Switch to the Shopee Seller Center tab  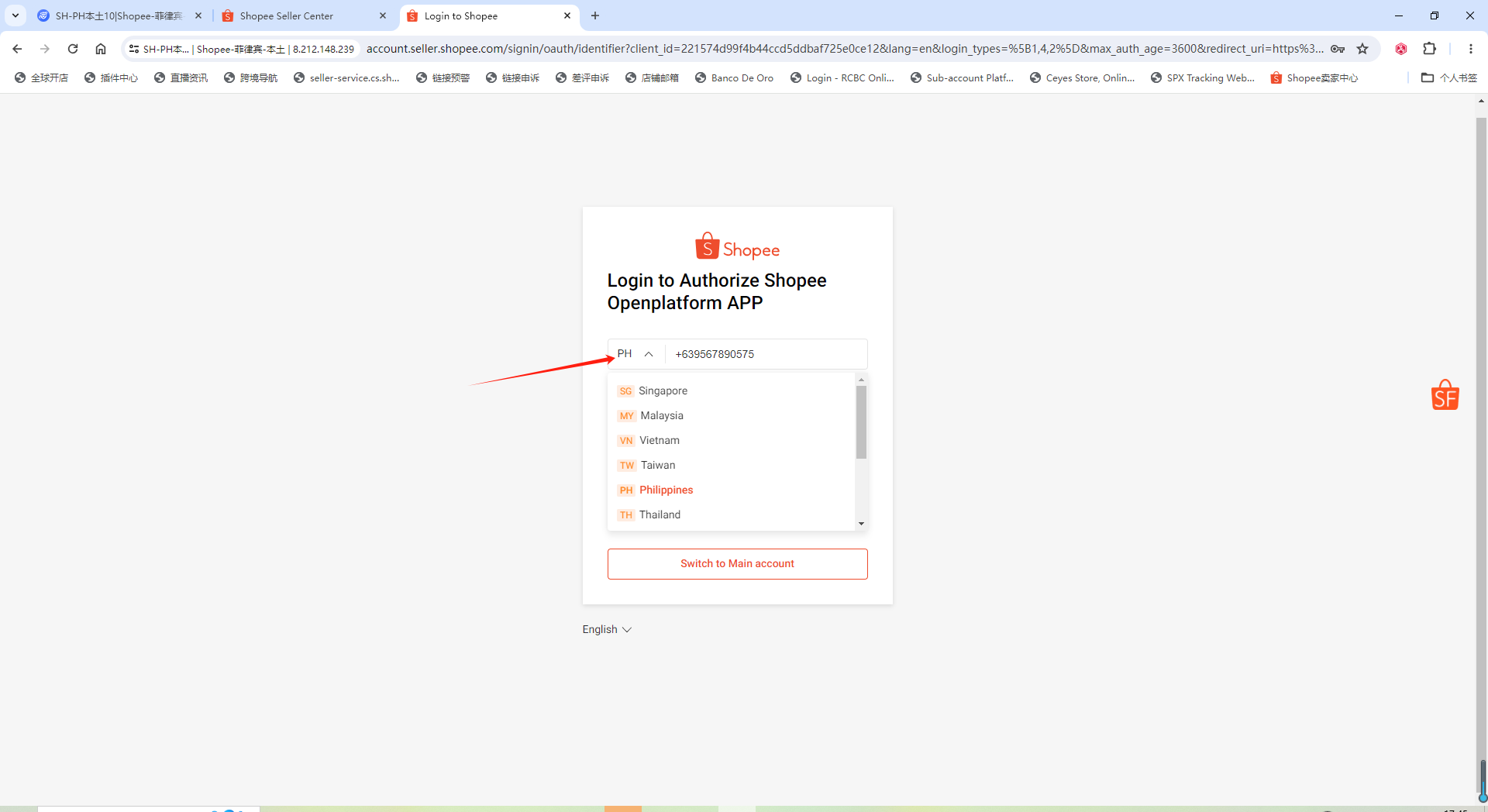(287, 15)
